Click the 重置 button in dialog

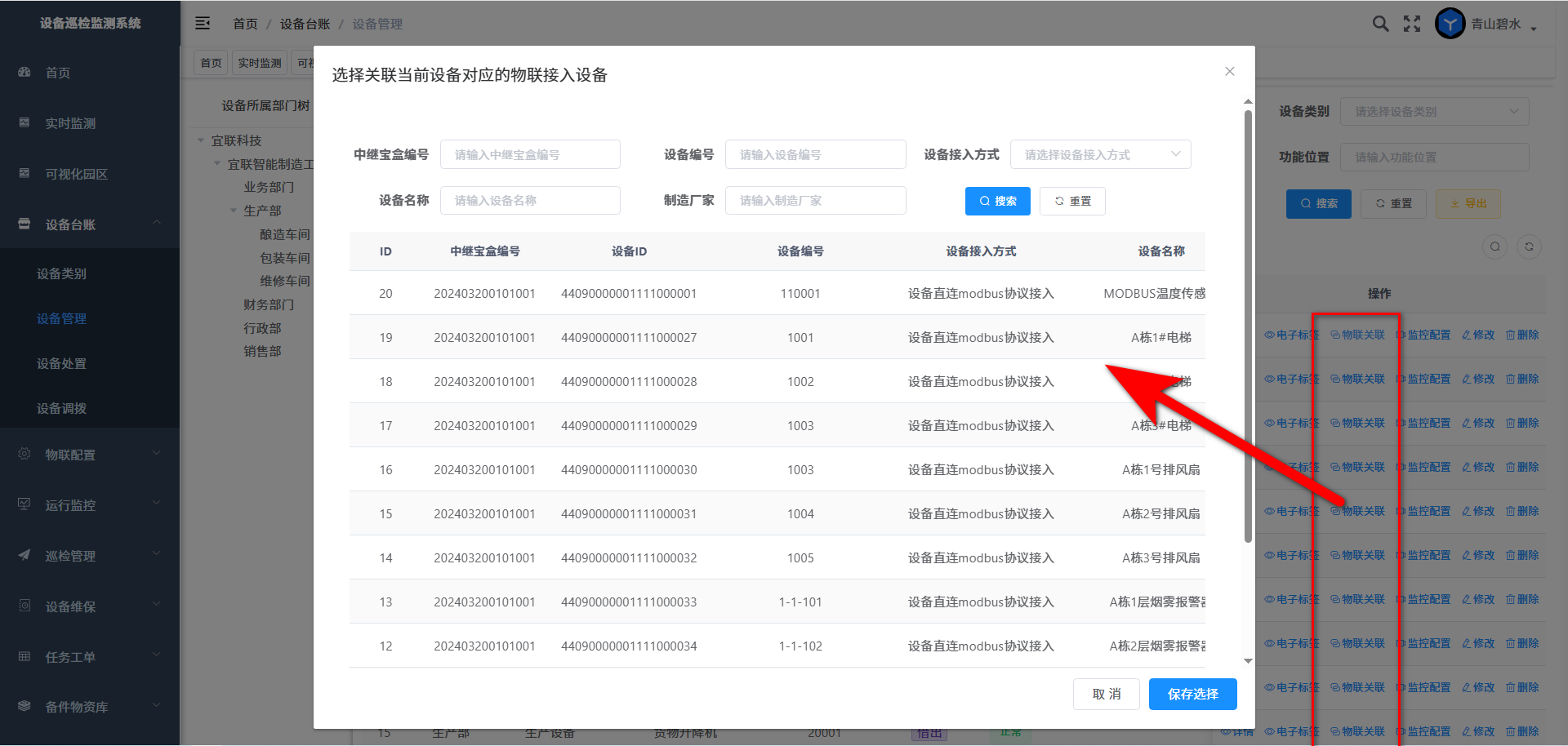coord(1072,201)
